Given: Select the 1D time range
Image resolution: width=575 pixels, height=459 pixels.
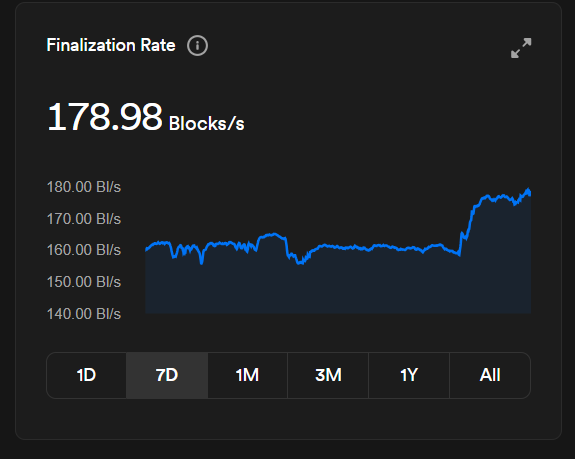Looking at the screenshot, I should pyautogui.click(x=86, y=375).
